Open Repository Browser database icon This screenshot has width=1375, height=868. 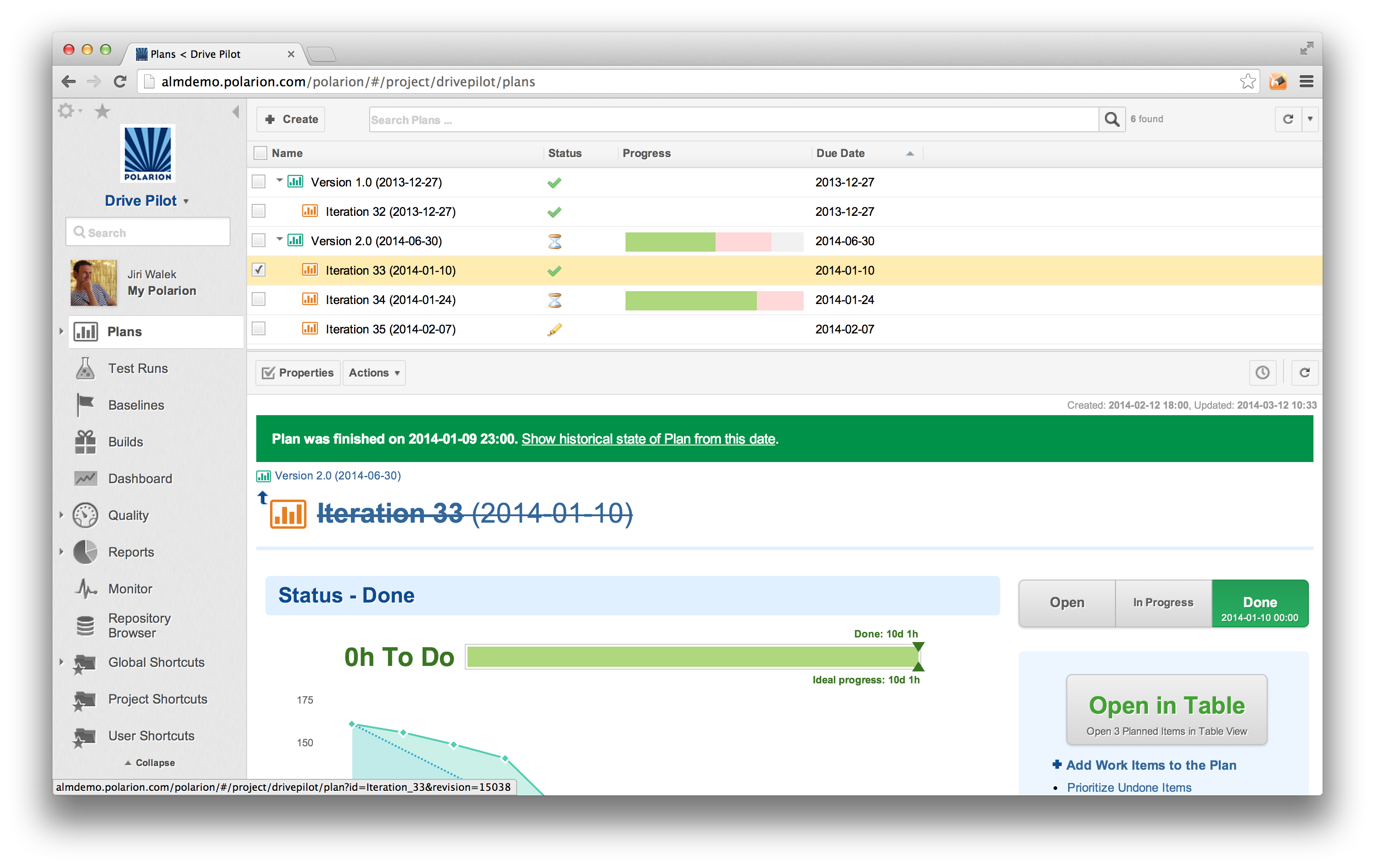pos(85,626)
